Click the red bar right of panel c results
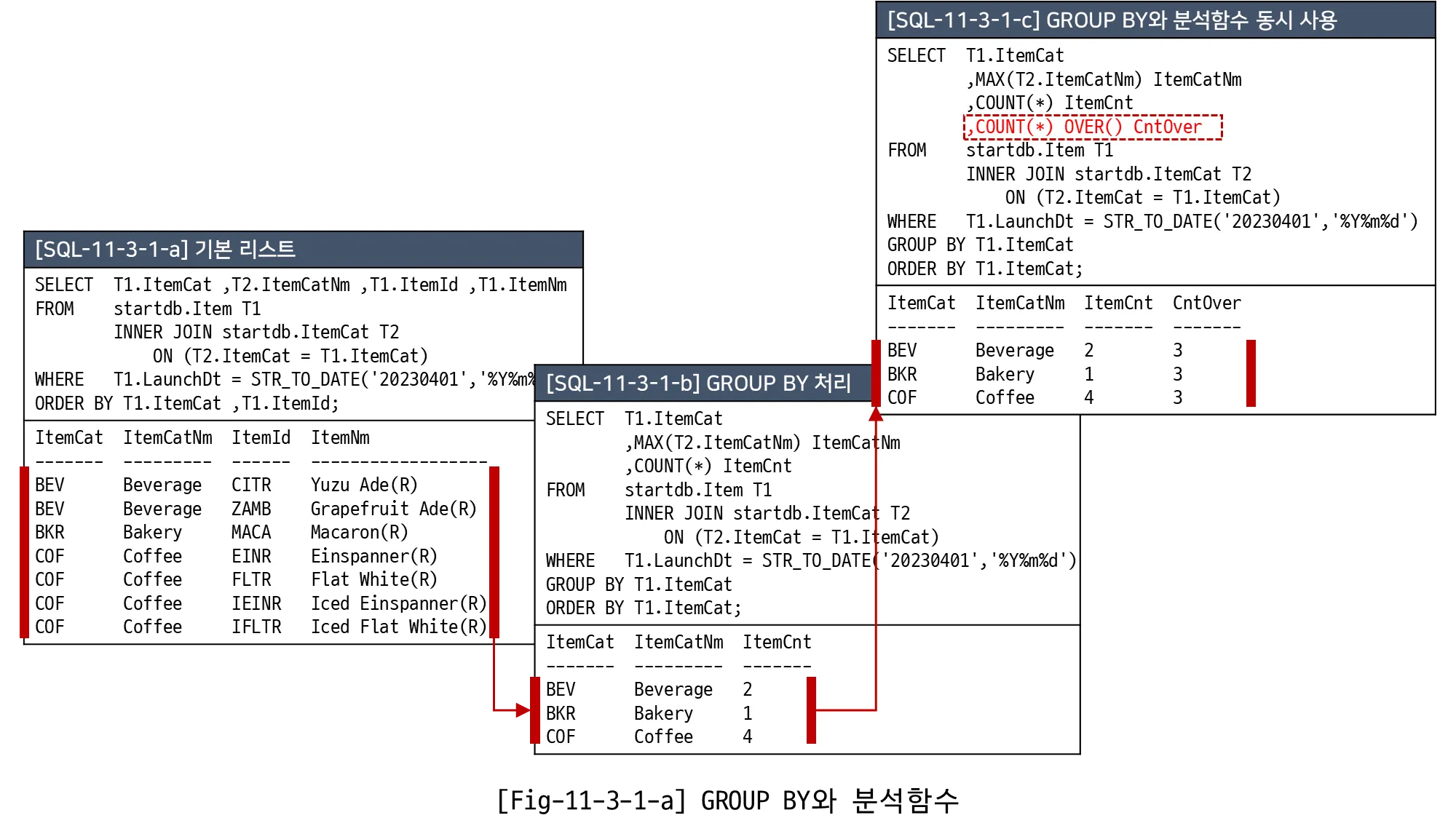Viewport: 1456px width, 834px height. point(1251,373)
